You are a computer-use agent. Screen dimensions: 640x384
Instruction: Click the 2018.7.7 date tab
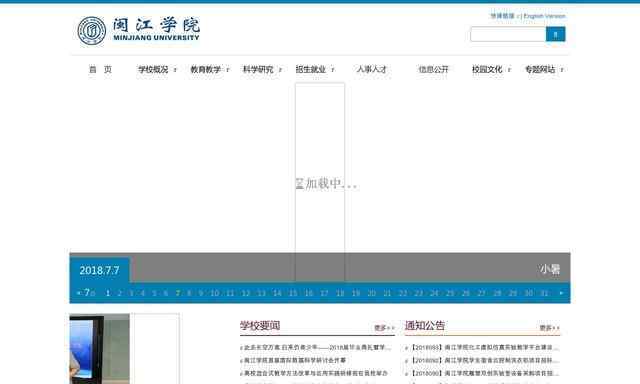pyautogui.click(x=100, y=270)
